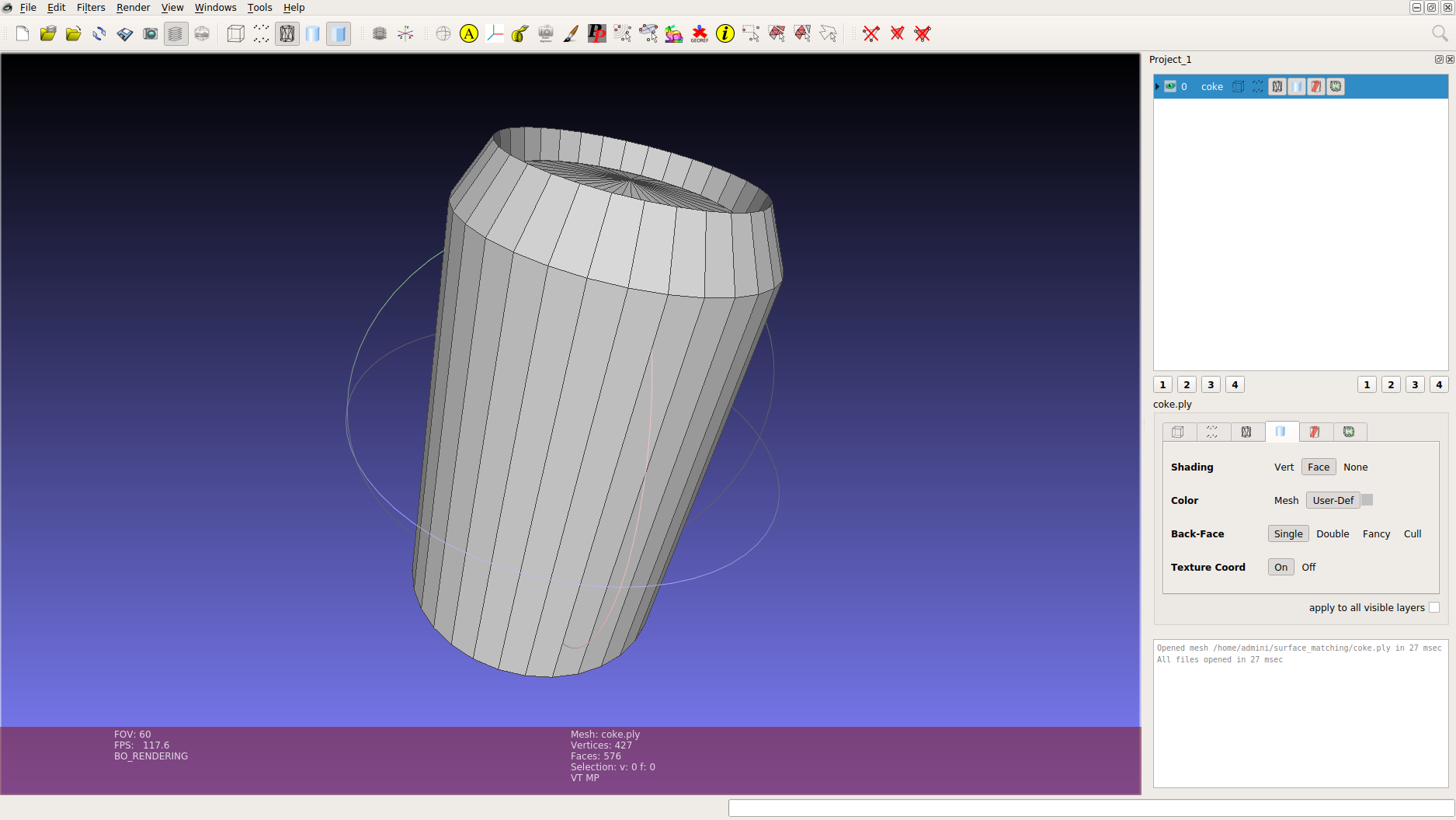Toggle bounding box in coke layer row
Viewport: 1456px width, 820px height.
pos(1239,86)
